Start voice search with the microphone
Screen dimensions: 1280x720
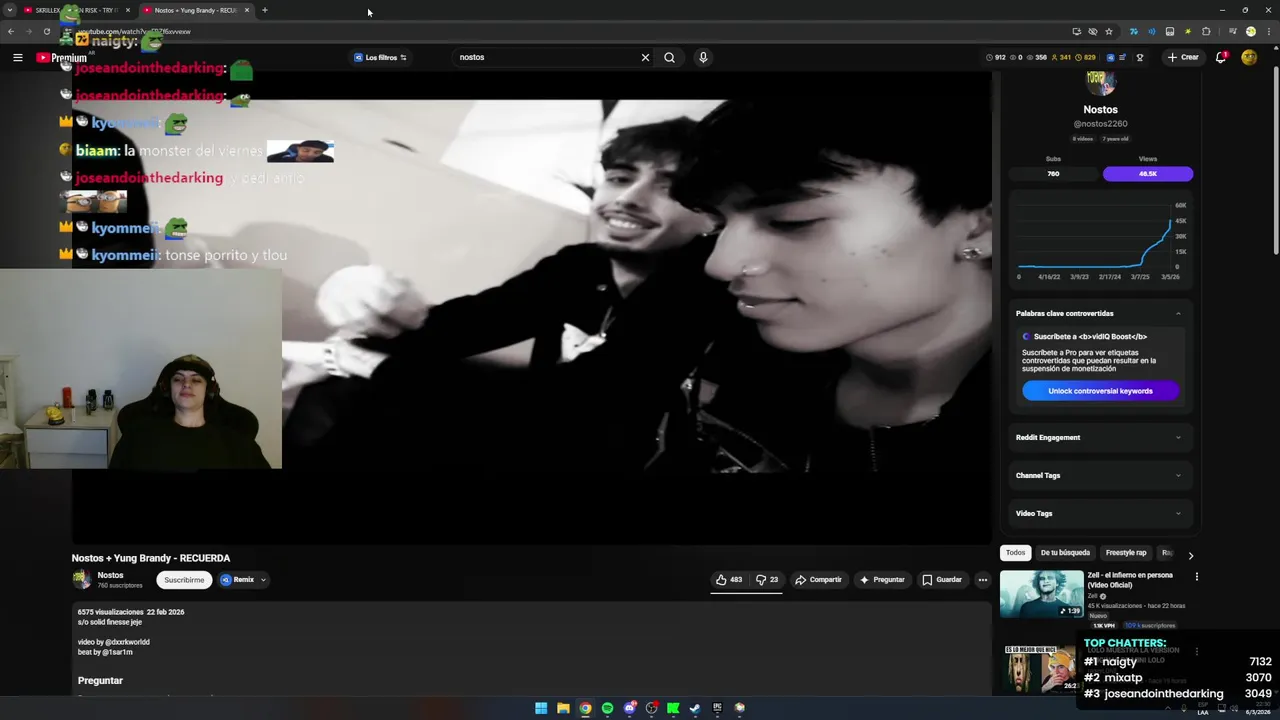click(703, 57)
